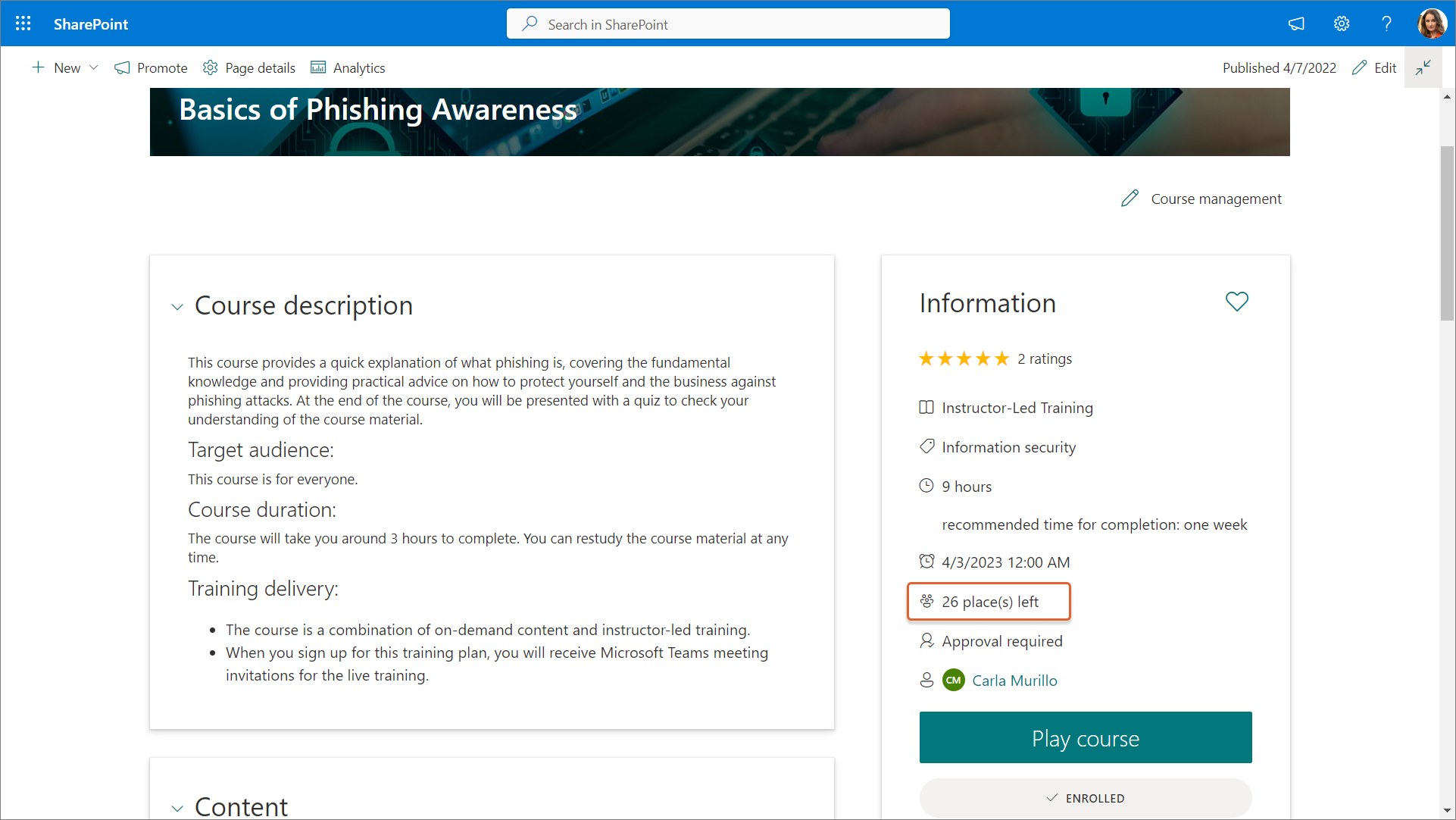Viewport: 1456px width, 820px height.
Task: Click the collapse view arrows icon
Action: point(1423,67)
